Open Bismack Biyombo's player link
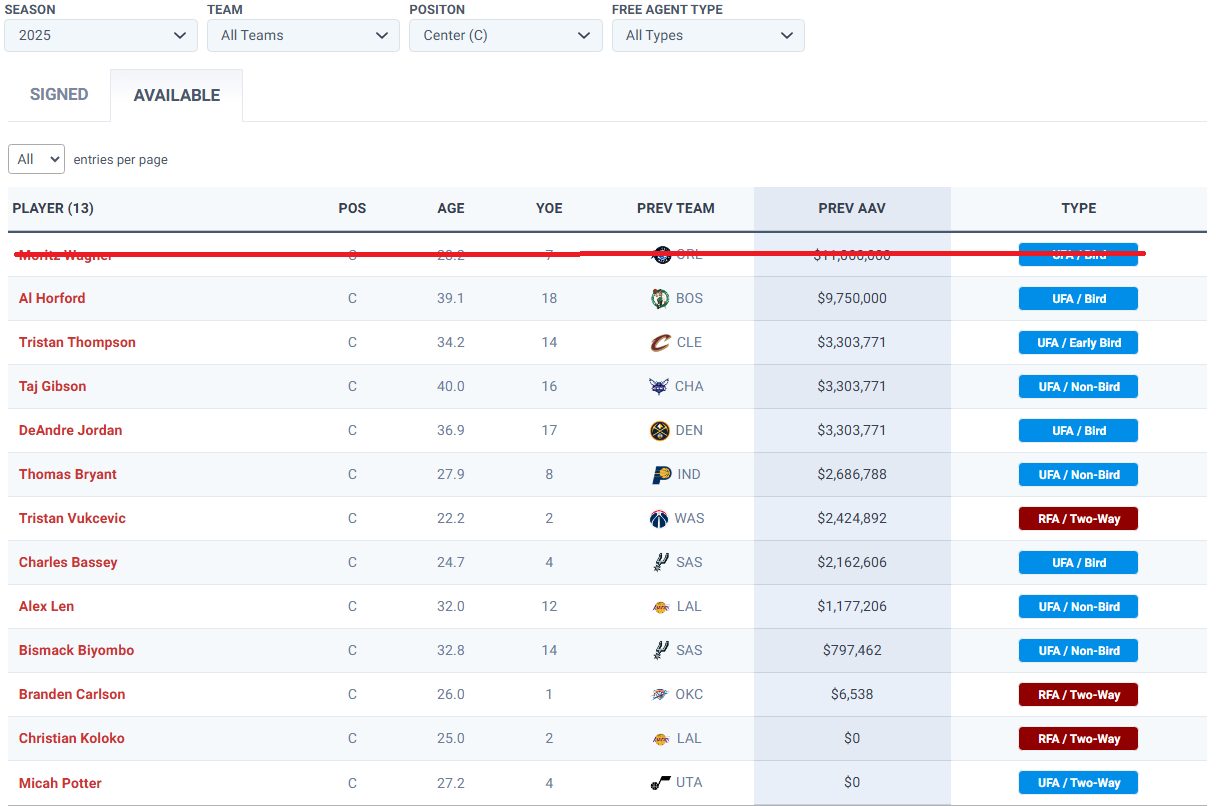1217x806 pixels. 77,650
